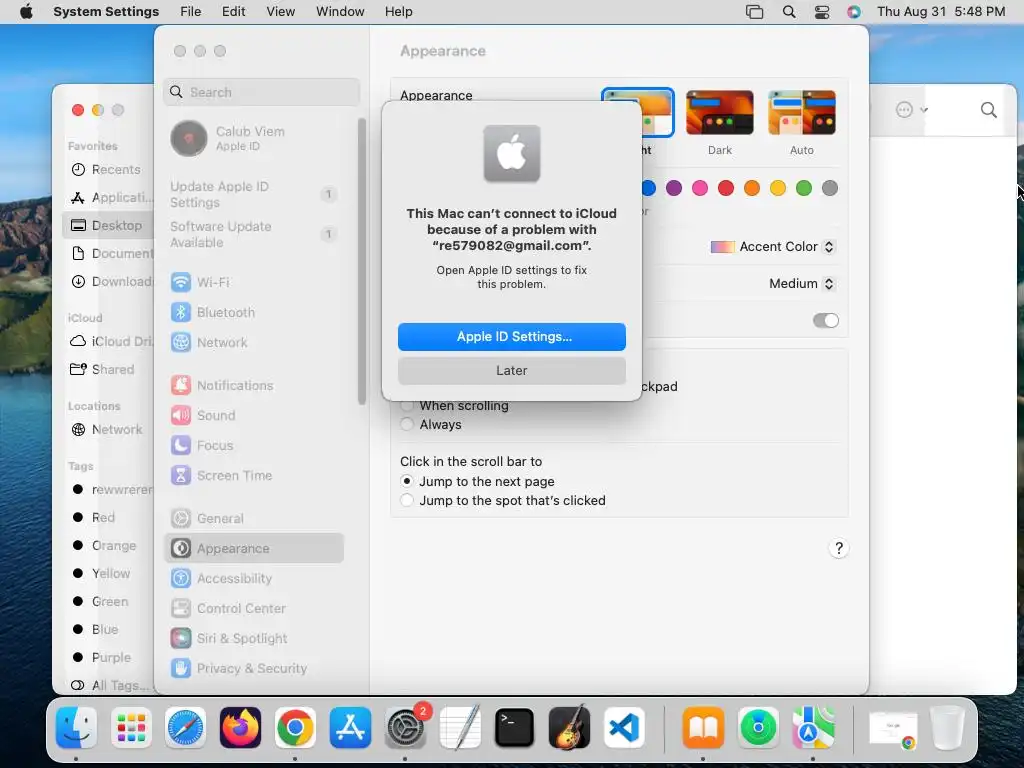Click the Siri icon in the menu bar

[x=854, y=12]
